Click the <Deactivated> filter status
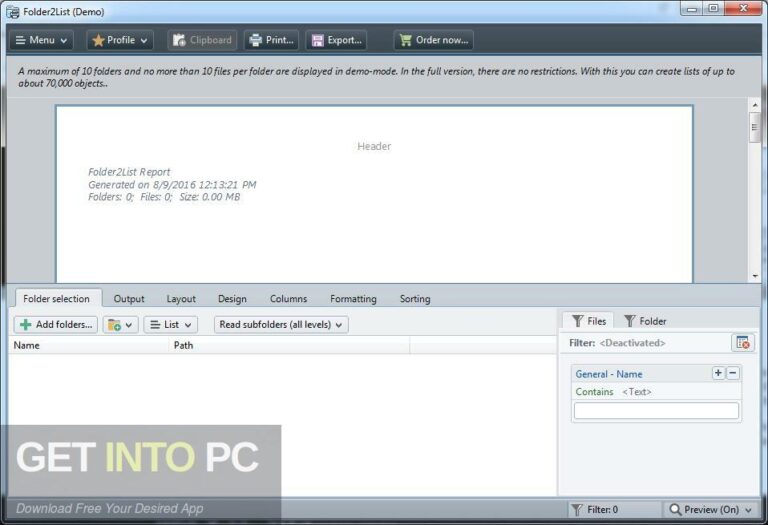This screenshot has height=525, width=768. click(632, 343)
